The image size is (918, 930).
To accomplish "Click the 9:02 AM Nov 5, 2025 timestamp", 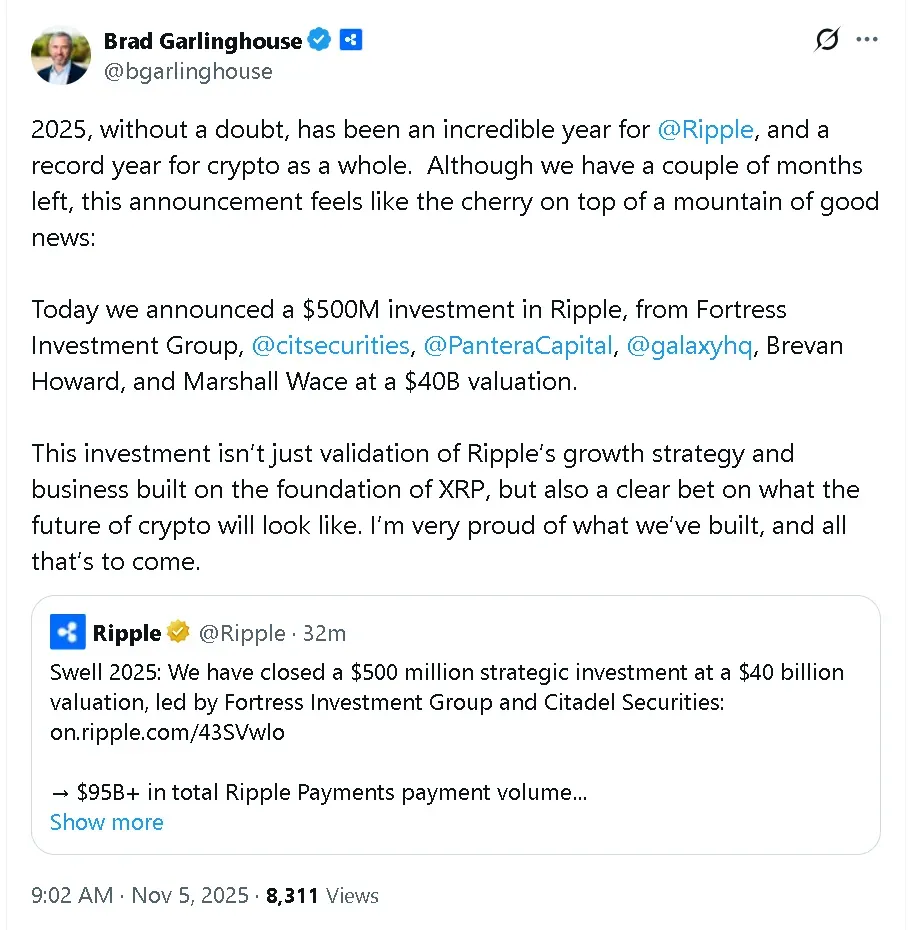I will 139,895.
